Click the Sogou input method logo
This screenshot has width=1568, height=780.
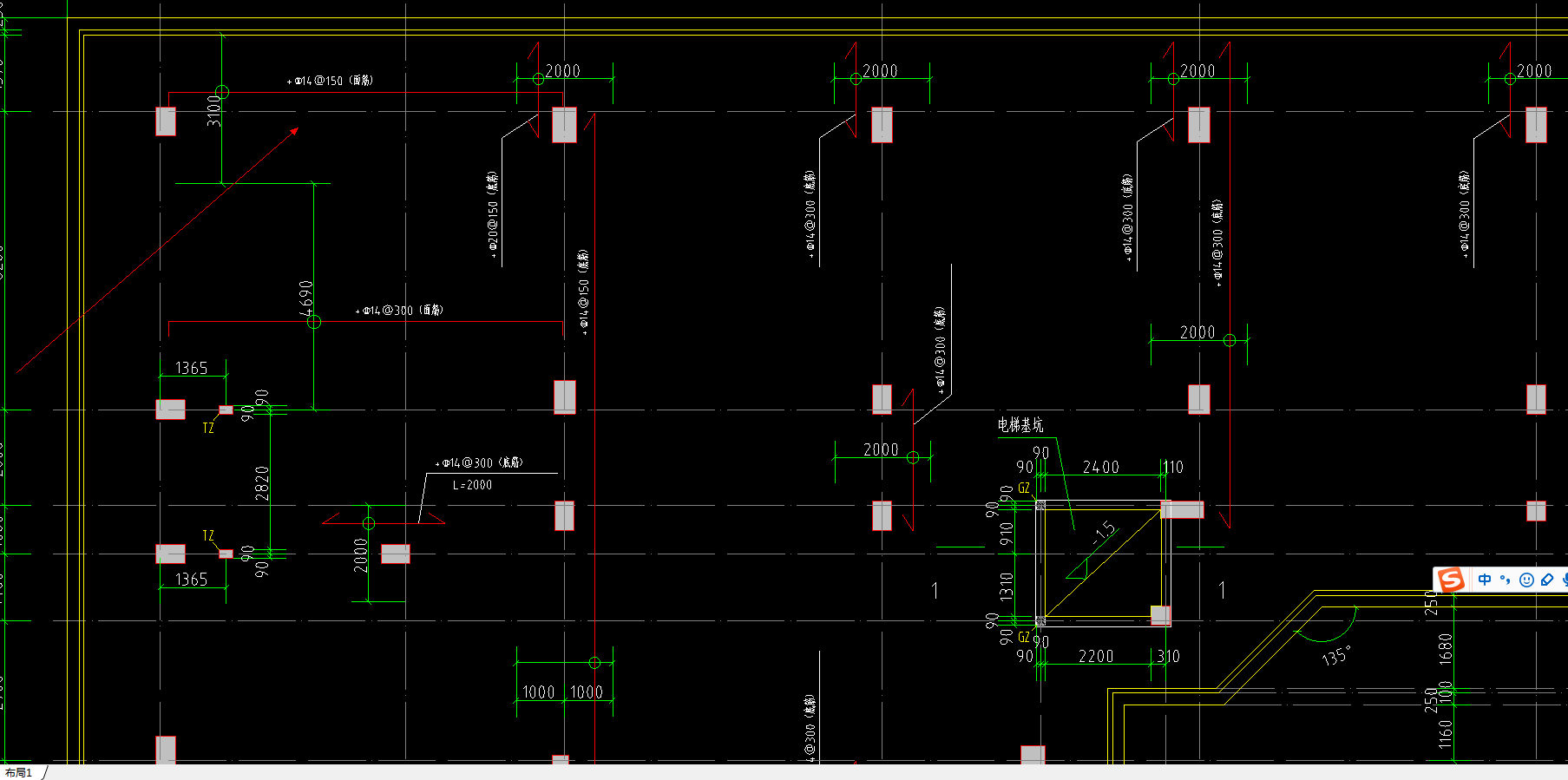click(x=1451, y=580)
